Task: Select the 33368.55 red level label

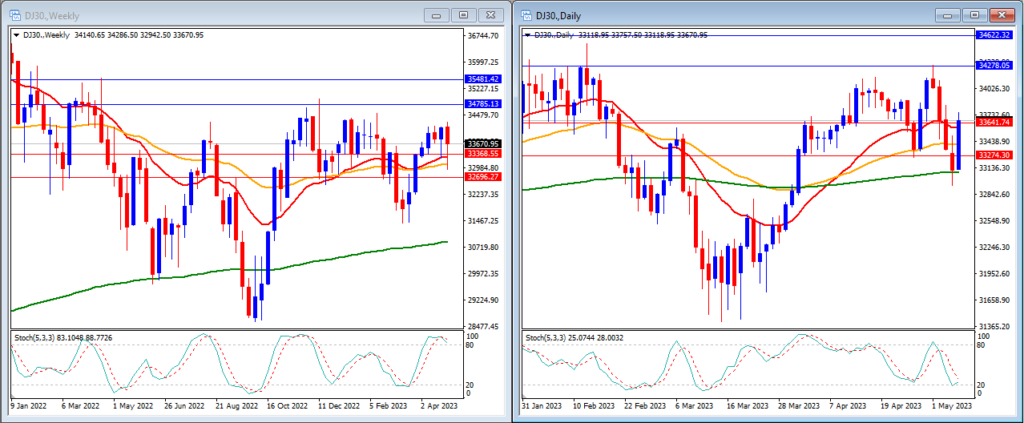Action: 483,153
